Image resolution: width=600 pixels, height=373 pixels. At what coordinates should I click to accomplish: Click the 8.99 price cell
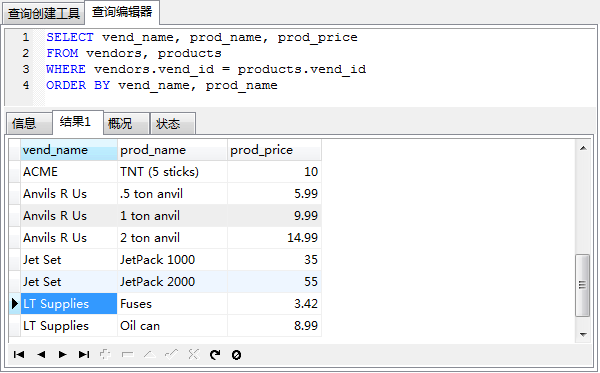pyautogui.click(x=274, y=326)
